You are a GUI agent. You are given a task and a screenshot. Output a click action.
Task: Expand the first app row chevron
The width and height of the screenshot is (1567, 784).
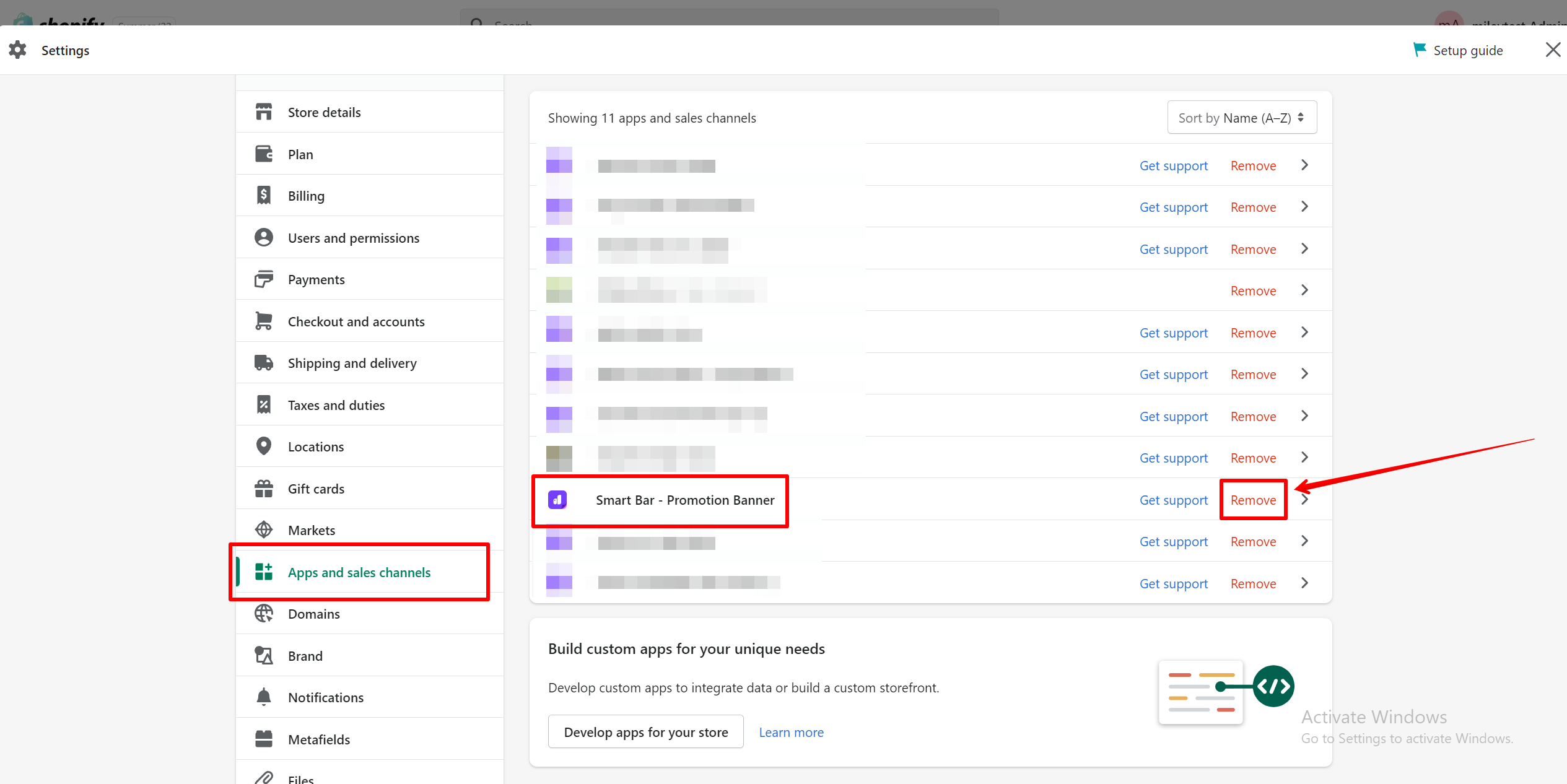coord(1305,165)
